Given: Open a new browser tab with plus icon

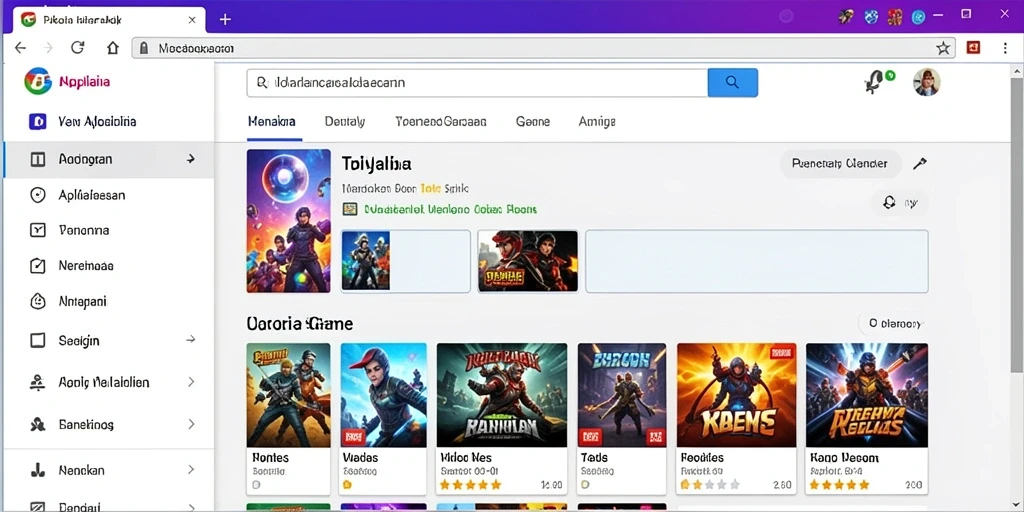Looking at the screenshot, I should (x=225, y=19).
